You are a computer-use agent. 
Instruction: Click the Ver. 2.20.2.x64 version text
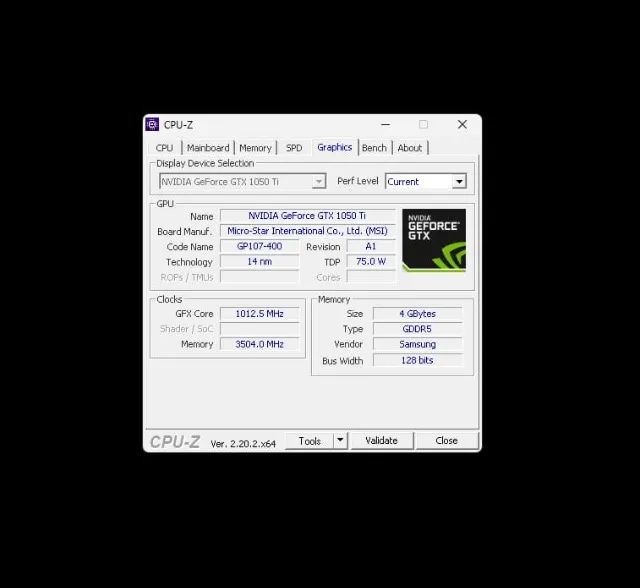pos(243,444)
